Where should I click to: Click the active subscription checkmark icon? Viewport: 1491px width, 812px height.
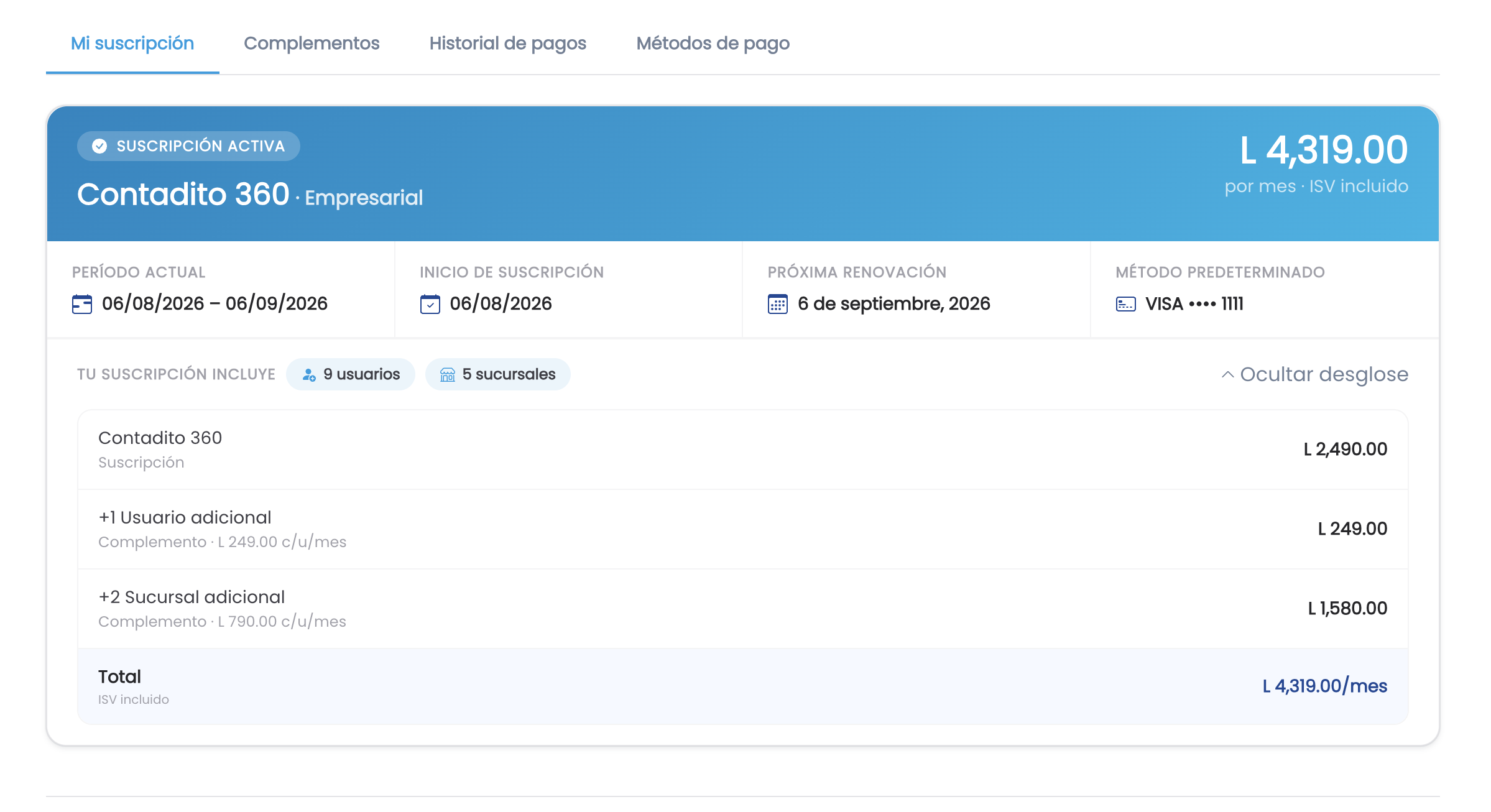(x=99, y=146)
